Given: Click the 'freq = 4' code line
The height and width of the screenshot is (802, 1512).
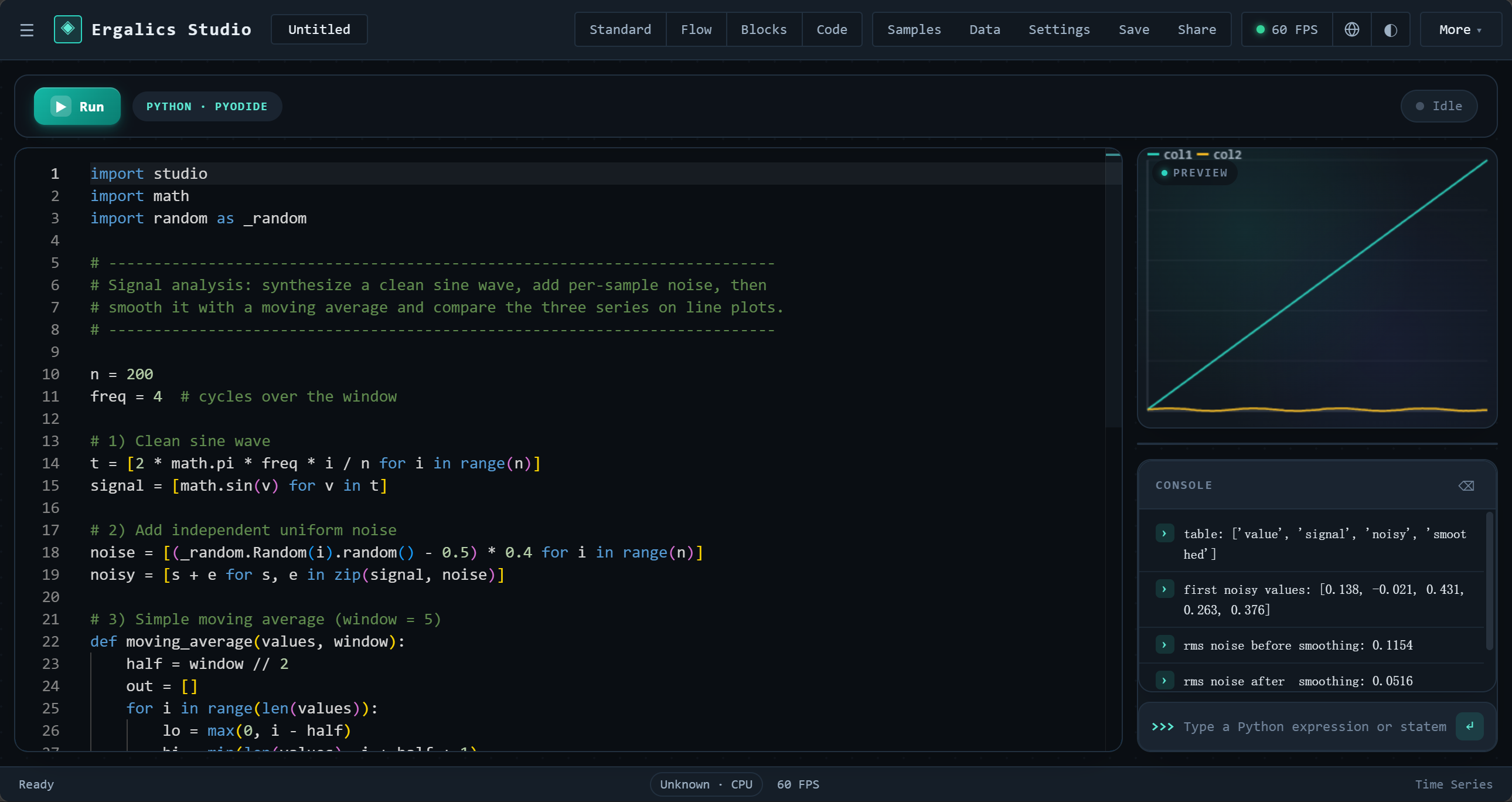Looking at the screenshot, I should 243,396.
